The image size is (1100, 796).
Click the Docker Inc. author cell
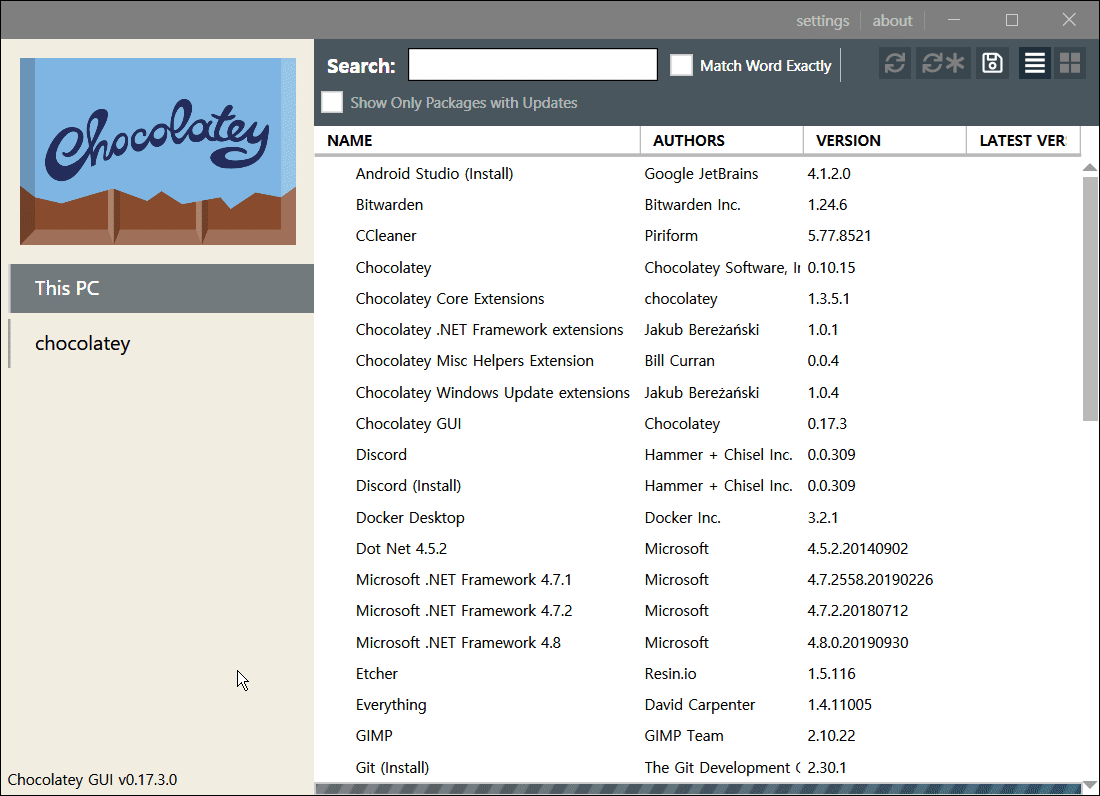(x=683, y=518)
